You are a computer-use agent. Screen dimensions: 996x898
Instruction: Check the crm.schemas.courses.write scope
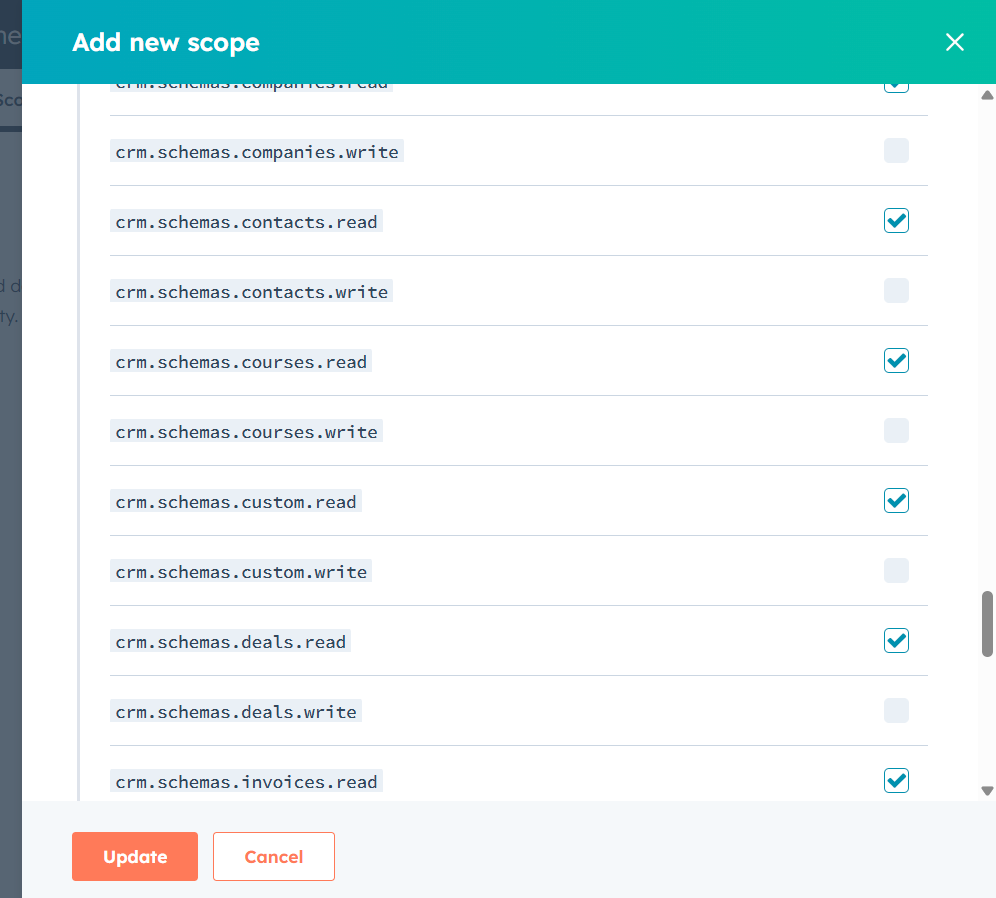click(896, 430)
